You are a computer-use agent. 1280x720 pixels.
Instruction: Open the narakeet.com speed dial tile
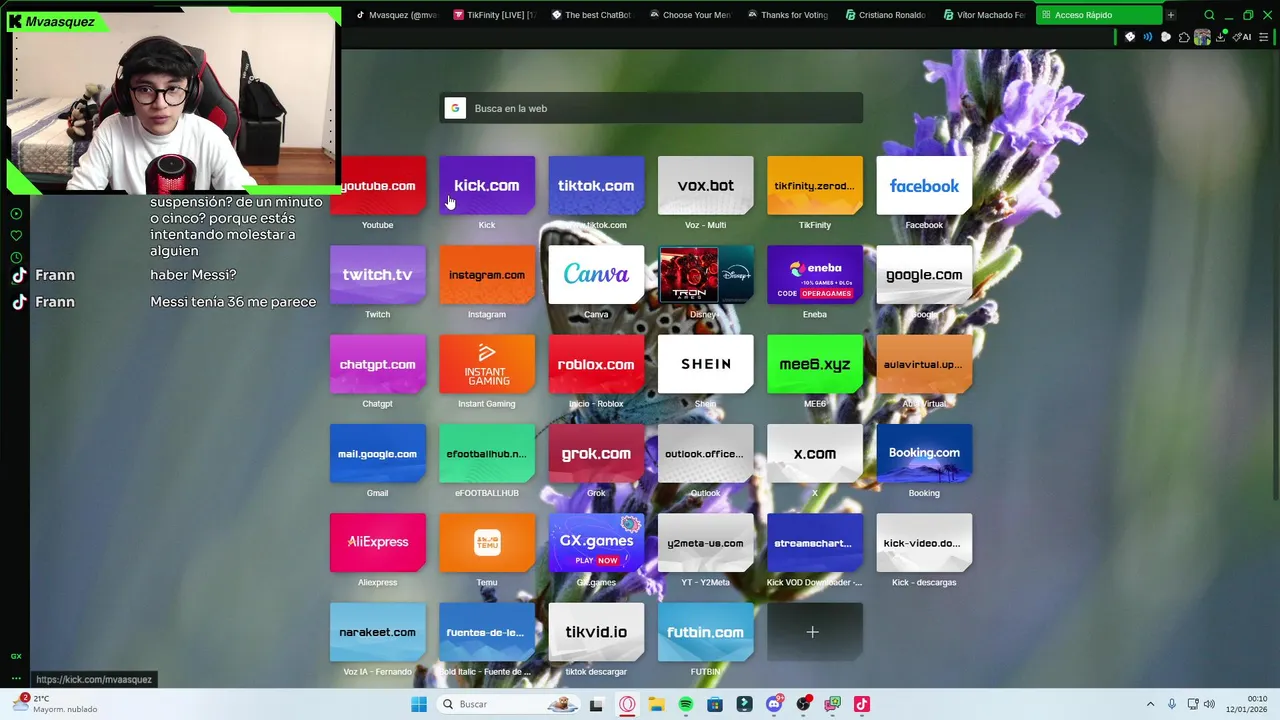[377, 632]
